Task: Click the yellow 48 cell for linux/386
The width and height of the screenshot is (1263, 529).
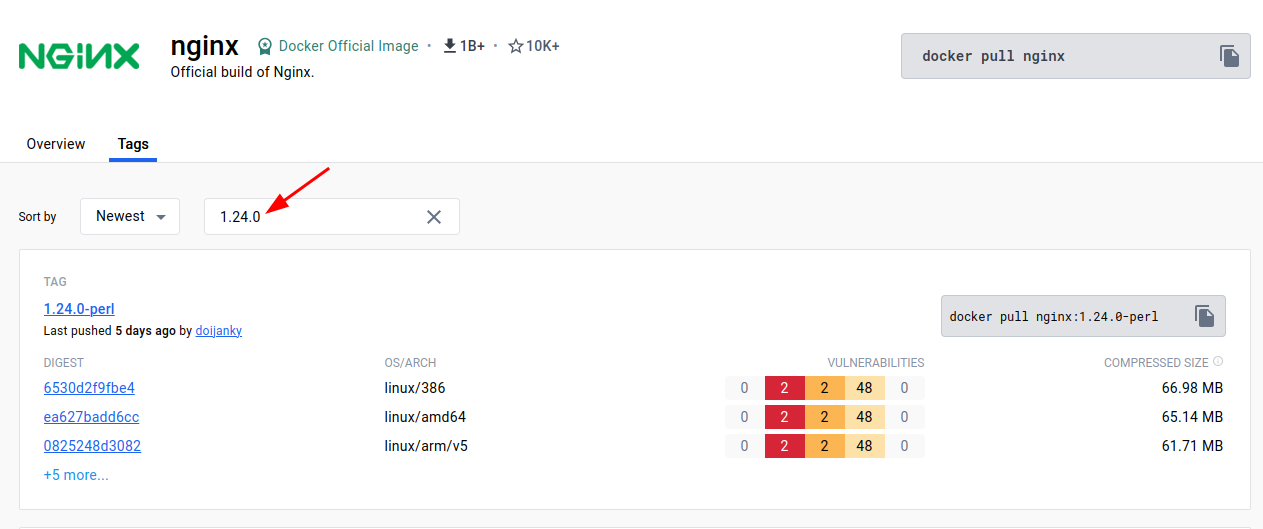Action: pos(865,388)
